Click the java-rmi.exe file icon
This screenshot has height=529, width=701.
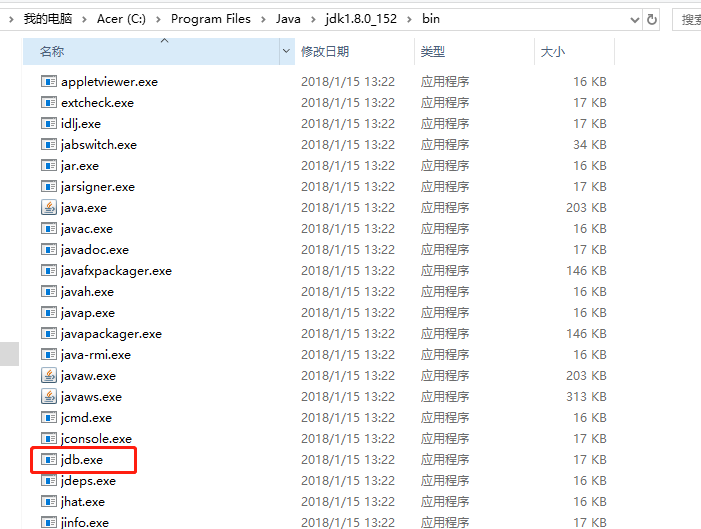coord(49,355)
